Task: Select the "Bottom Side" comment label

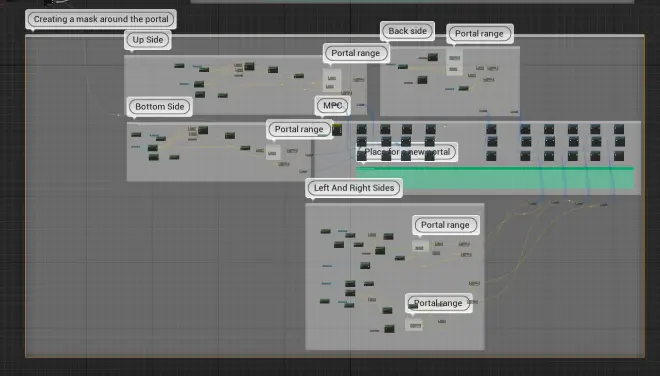Action: (x=160, y=107)
